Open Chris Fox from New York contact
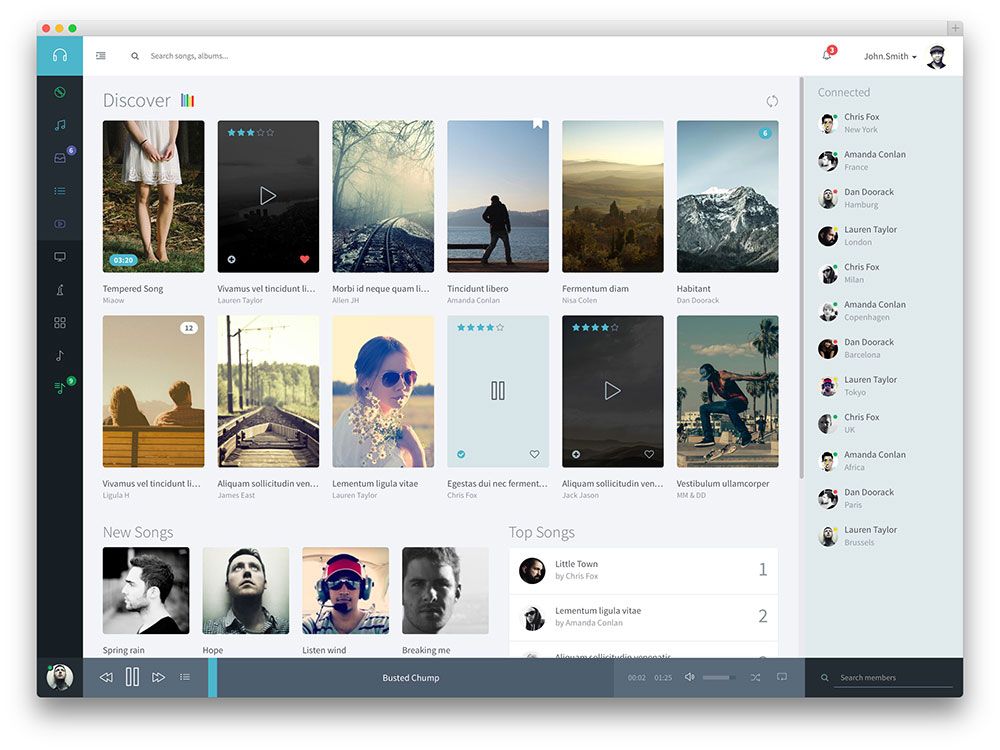Image resolution: width=1000 pixels, height=750 pixels. 883,123
